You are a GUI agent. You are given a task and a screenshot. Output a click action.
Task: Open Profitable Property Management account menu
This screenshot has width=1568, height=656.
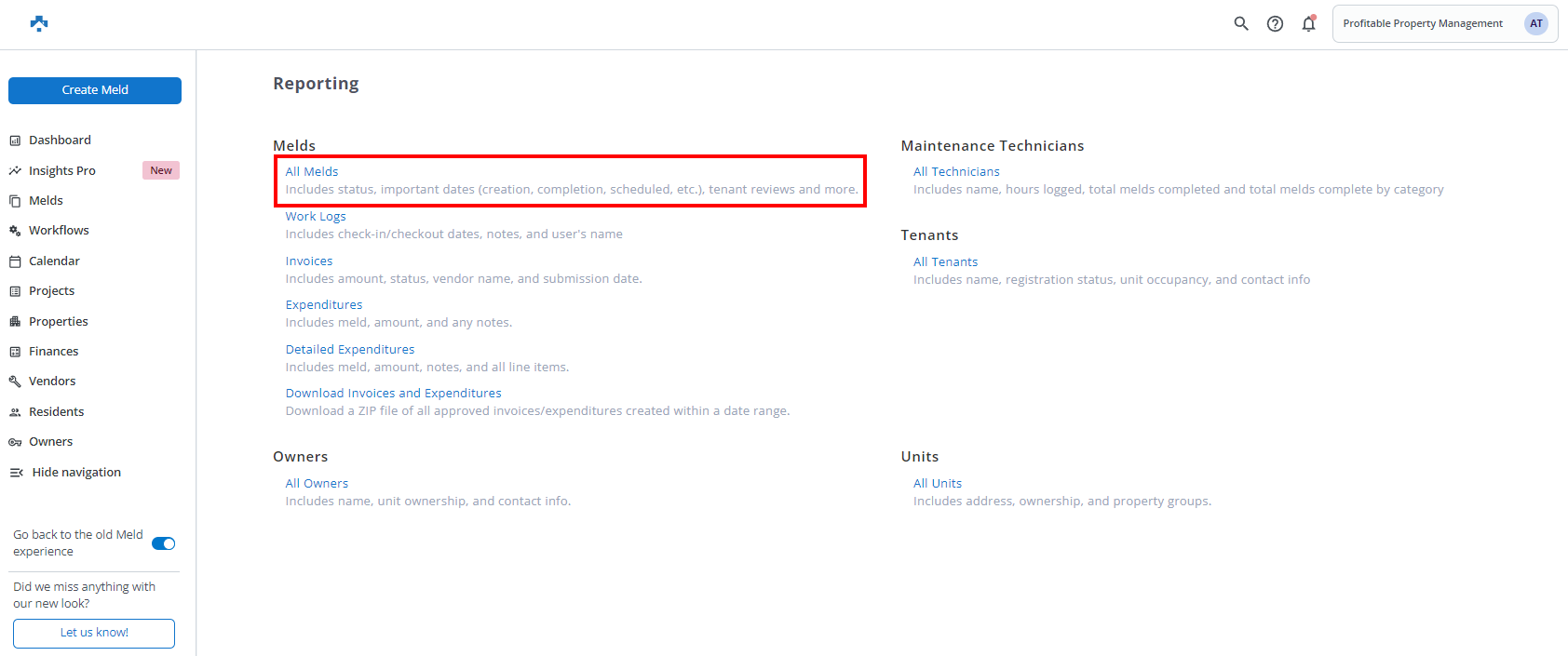1422,24
